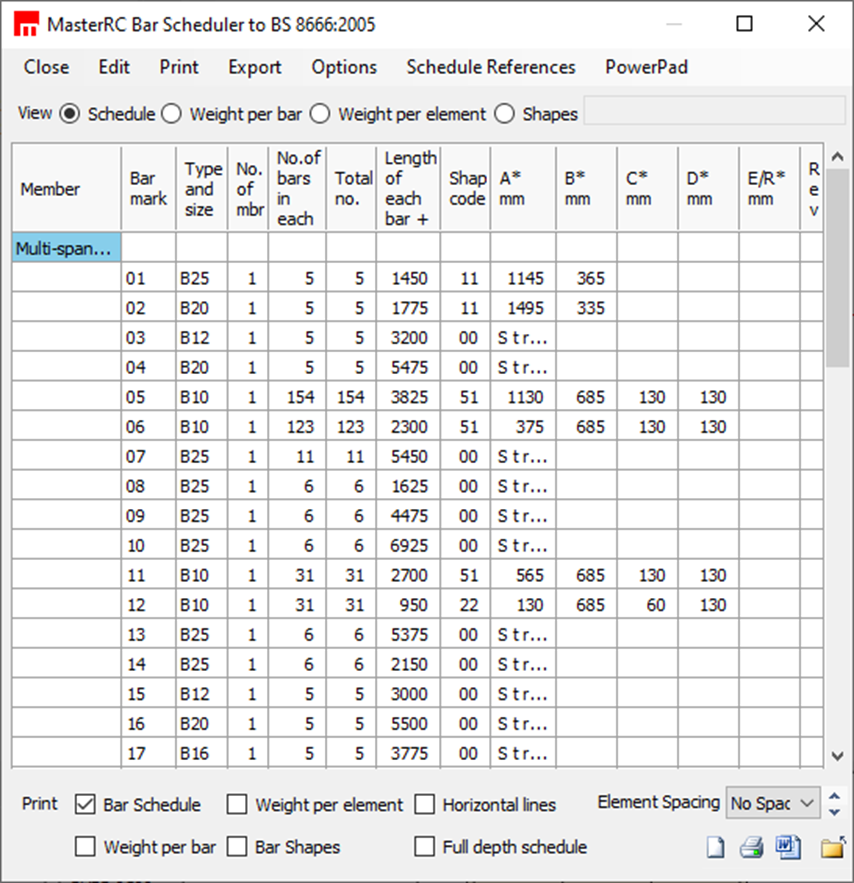Open the Options menu
This screenshot has width=854, height=883.
point(345,67)
